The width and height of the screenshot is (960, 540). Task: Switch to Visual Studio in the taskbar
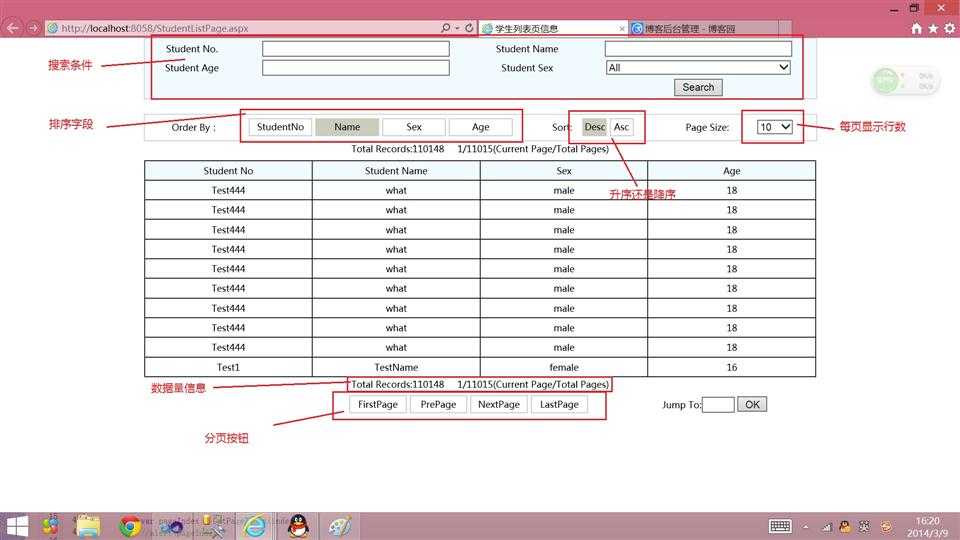pos(173,526)
